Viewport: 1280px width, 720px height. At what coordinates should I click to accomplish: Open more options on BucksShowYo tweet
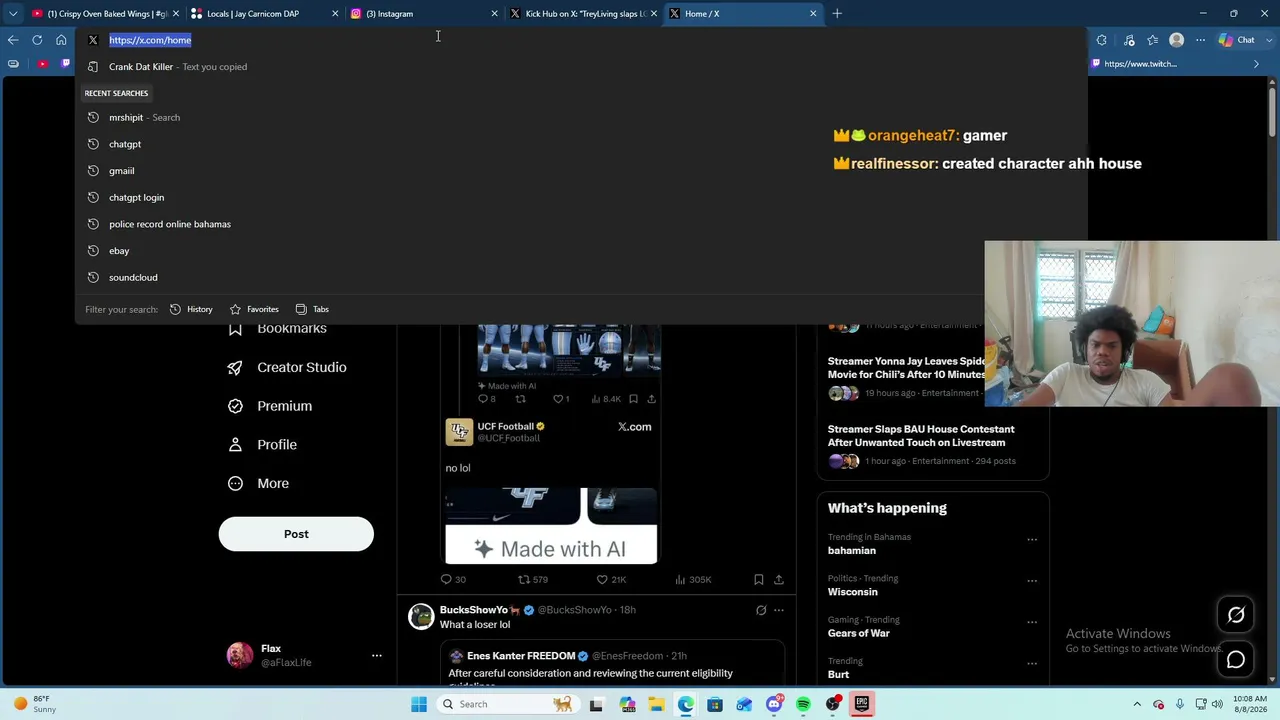click(779, 610)
